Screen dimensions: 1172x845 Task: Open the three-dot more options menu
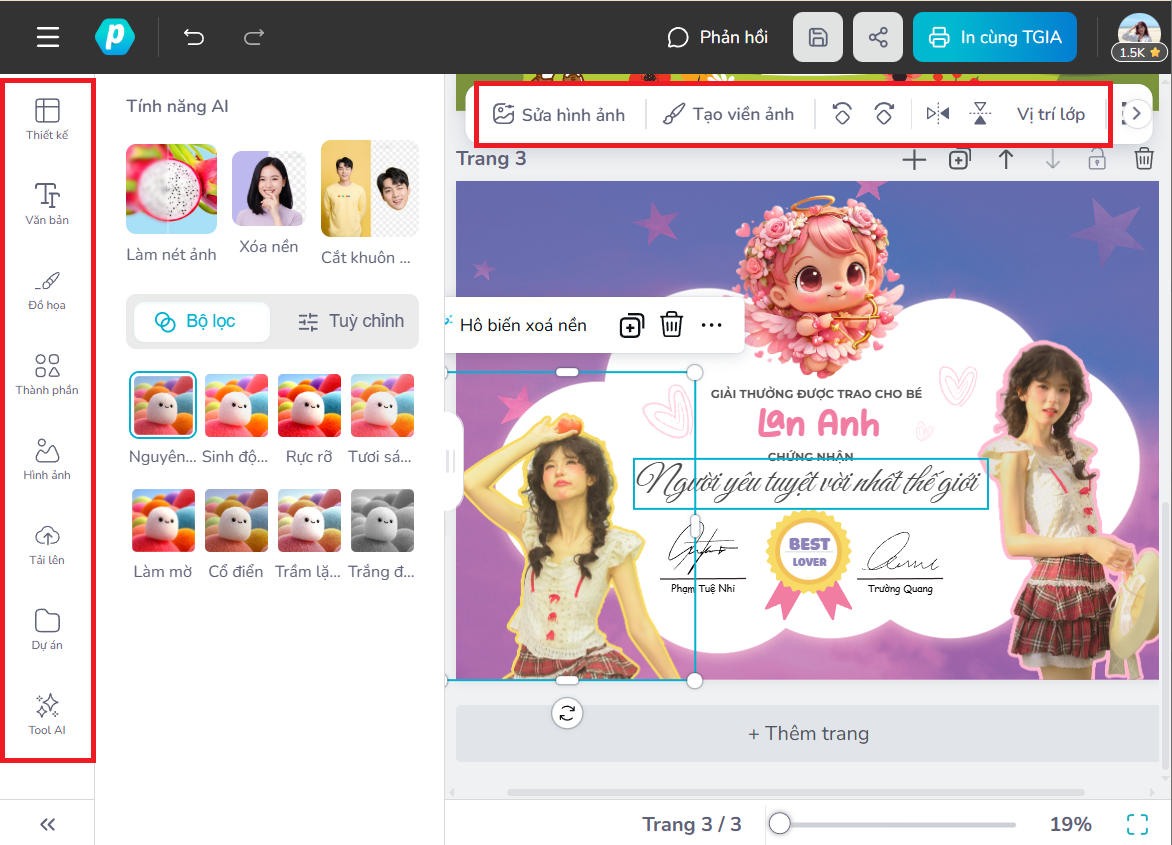tap(711, 325)
